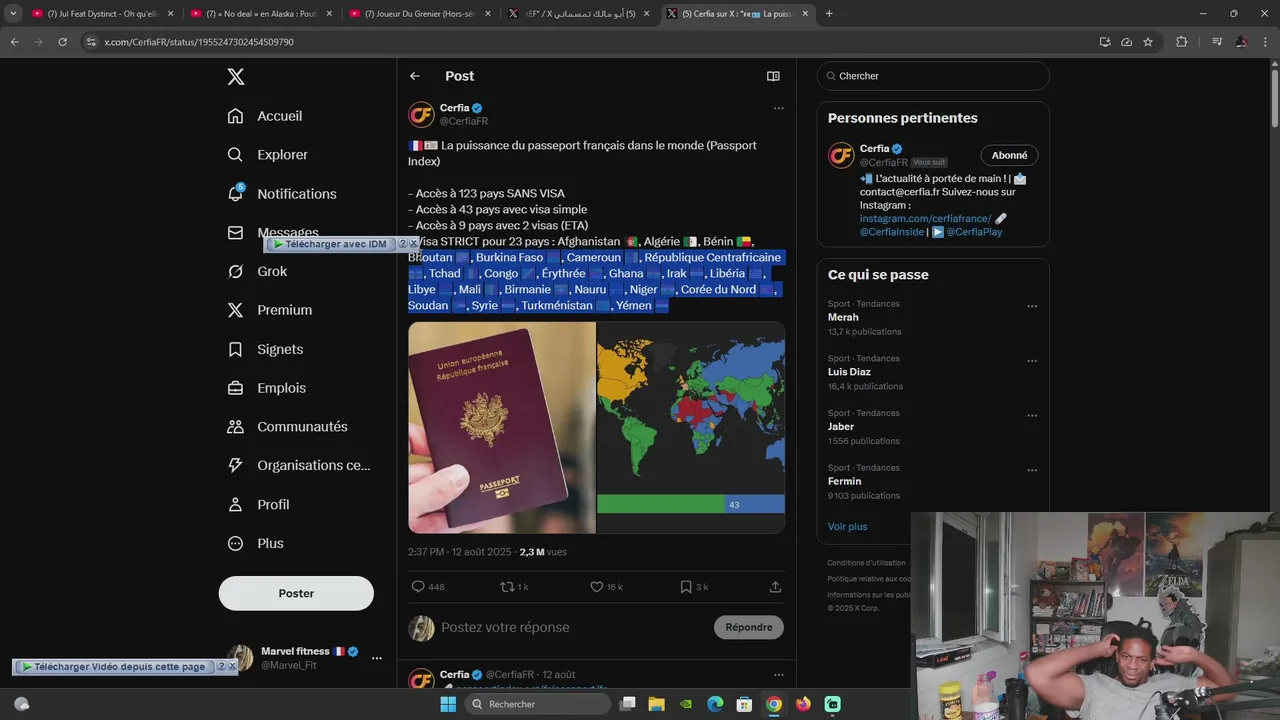
Task: Launch Firefox from the taskbar
Action: coord(803,704)
